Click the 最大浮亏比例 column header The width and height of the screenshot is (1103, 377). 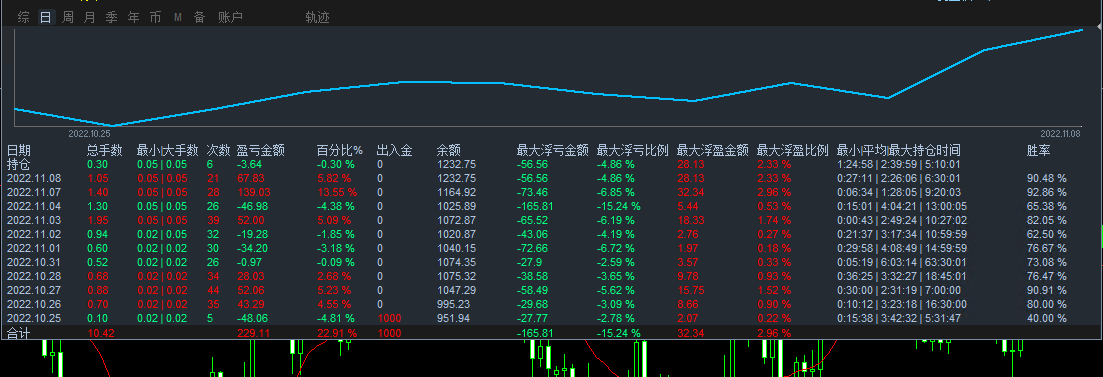pyautogui.click(x=632, y=151)
